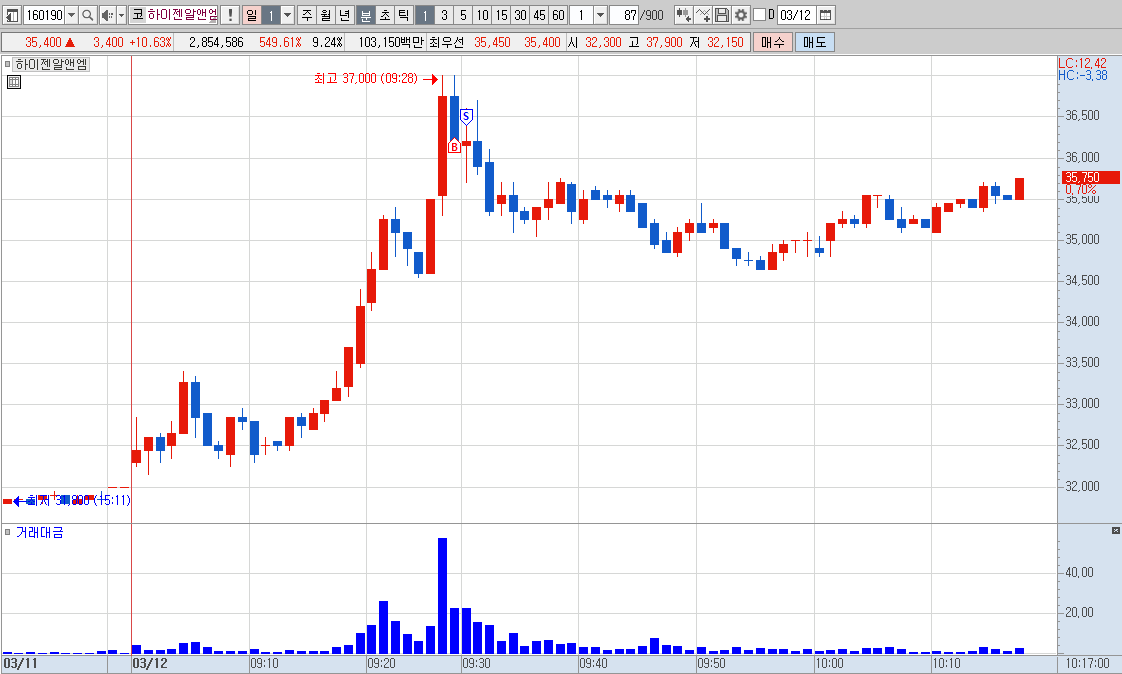Open the exclamation mark stock info icon

pos(230,15)
